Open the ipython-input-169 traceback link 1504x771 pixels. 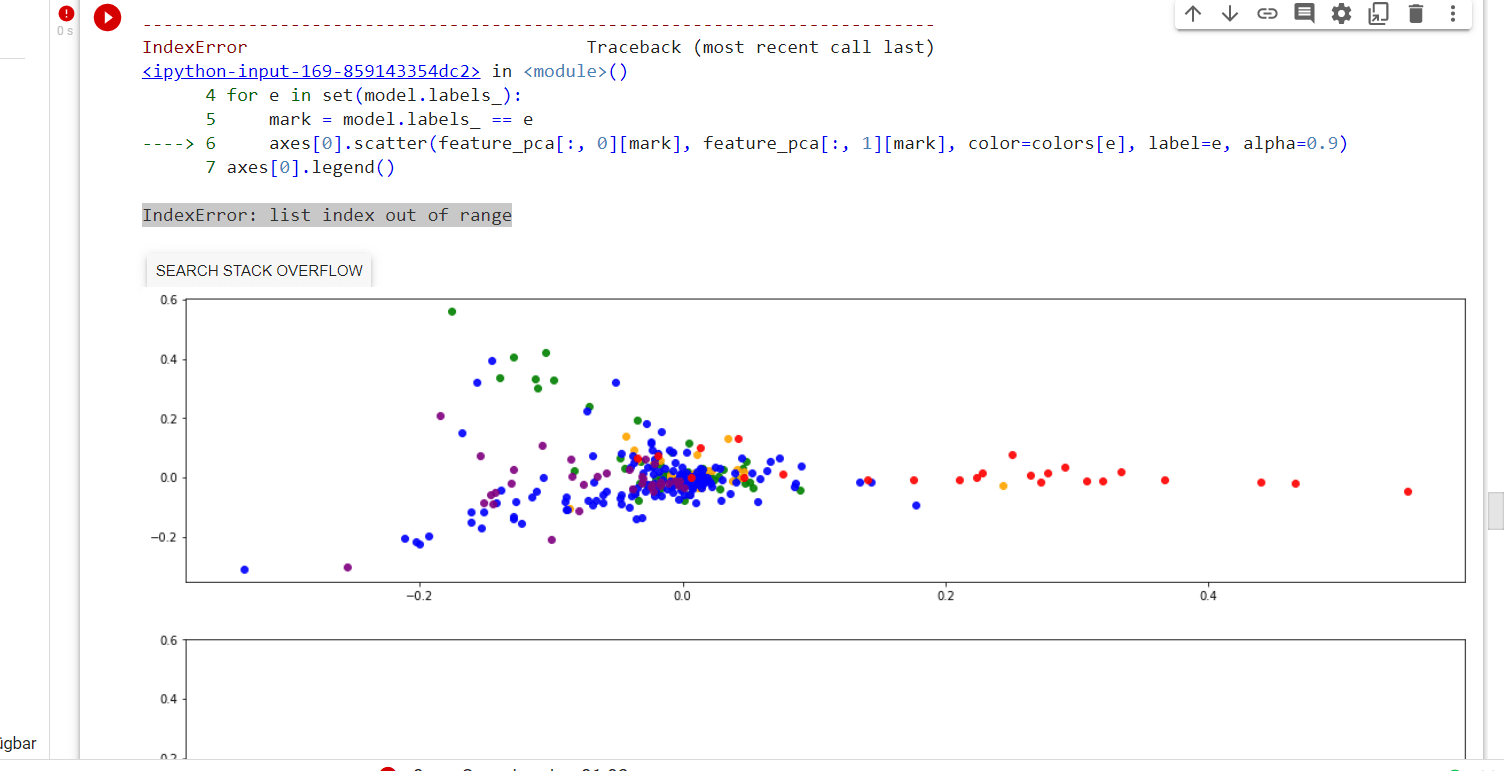point(310,70)
